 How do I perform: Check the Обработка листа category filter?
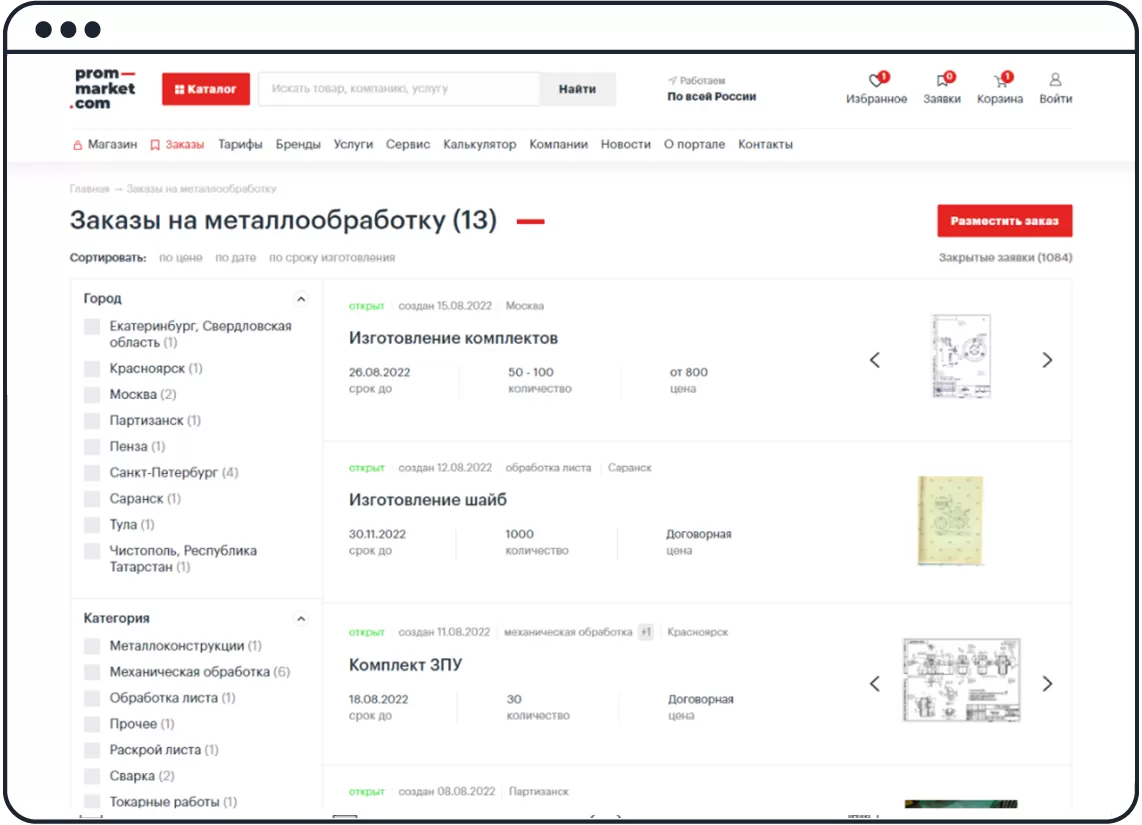[x=92, y=698]
